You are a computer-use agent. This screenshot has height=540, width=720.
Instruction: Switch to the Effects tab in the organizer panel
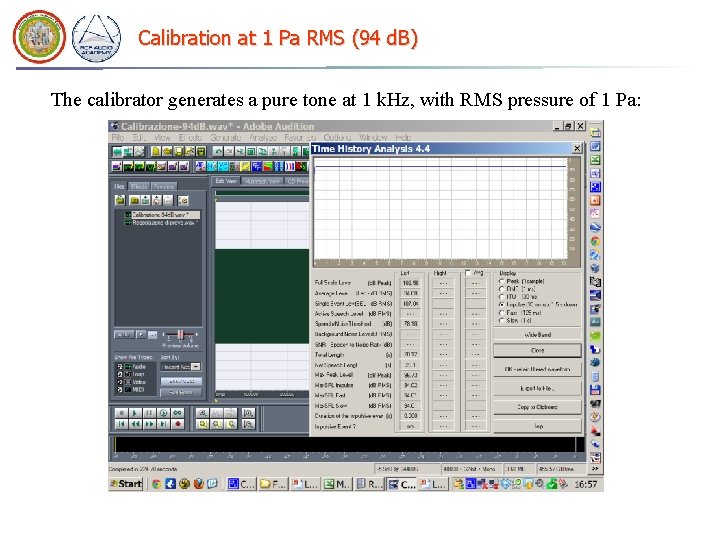[x=139, y=186]
